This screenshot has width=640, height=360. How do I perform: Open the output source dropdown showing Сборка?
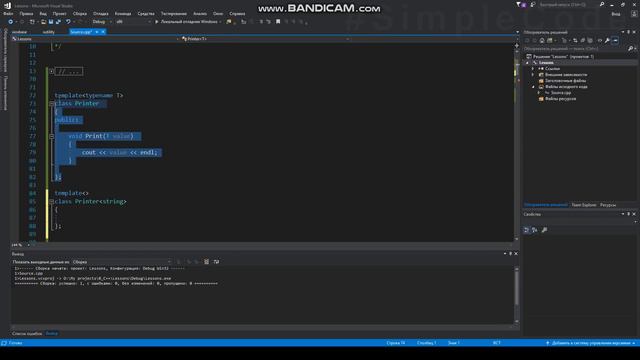click(x=122, y=262)
